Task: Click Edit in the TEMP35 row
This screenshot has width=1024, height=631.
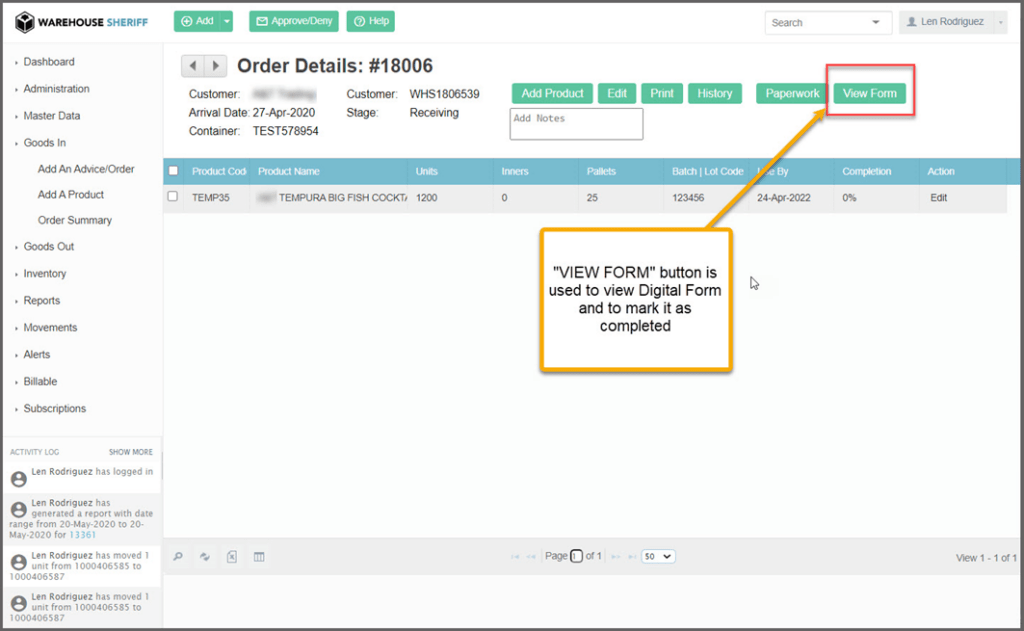Action: tap(938, 198)
